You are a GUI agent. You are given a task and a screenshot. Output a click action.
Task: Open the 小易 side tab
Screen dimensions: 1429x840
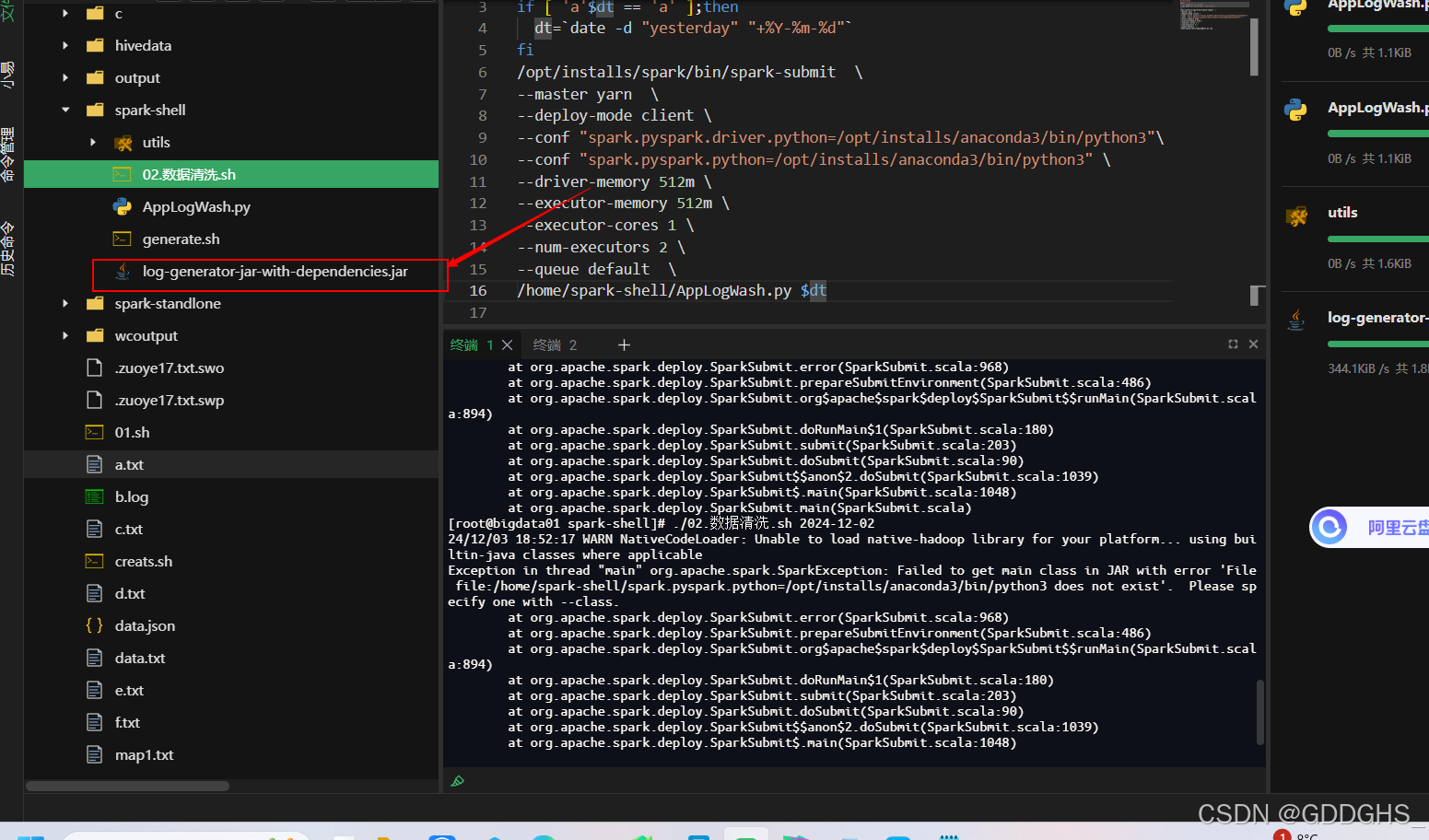point(7,75)
